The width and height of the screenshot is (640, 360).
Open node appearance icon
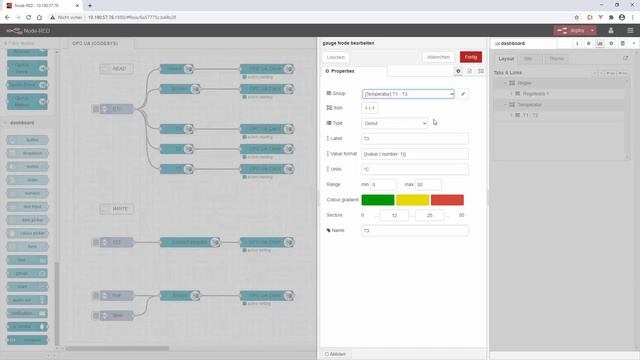481,71
